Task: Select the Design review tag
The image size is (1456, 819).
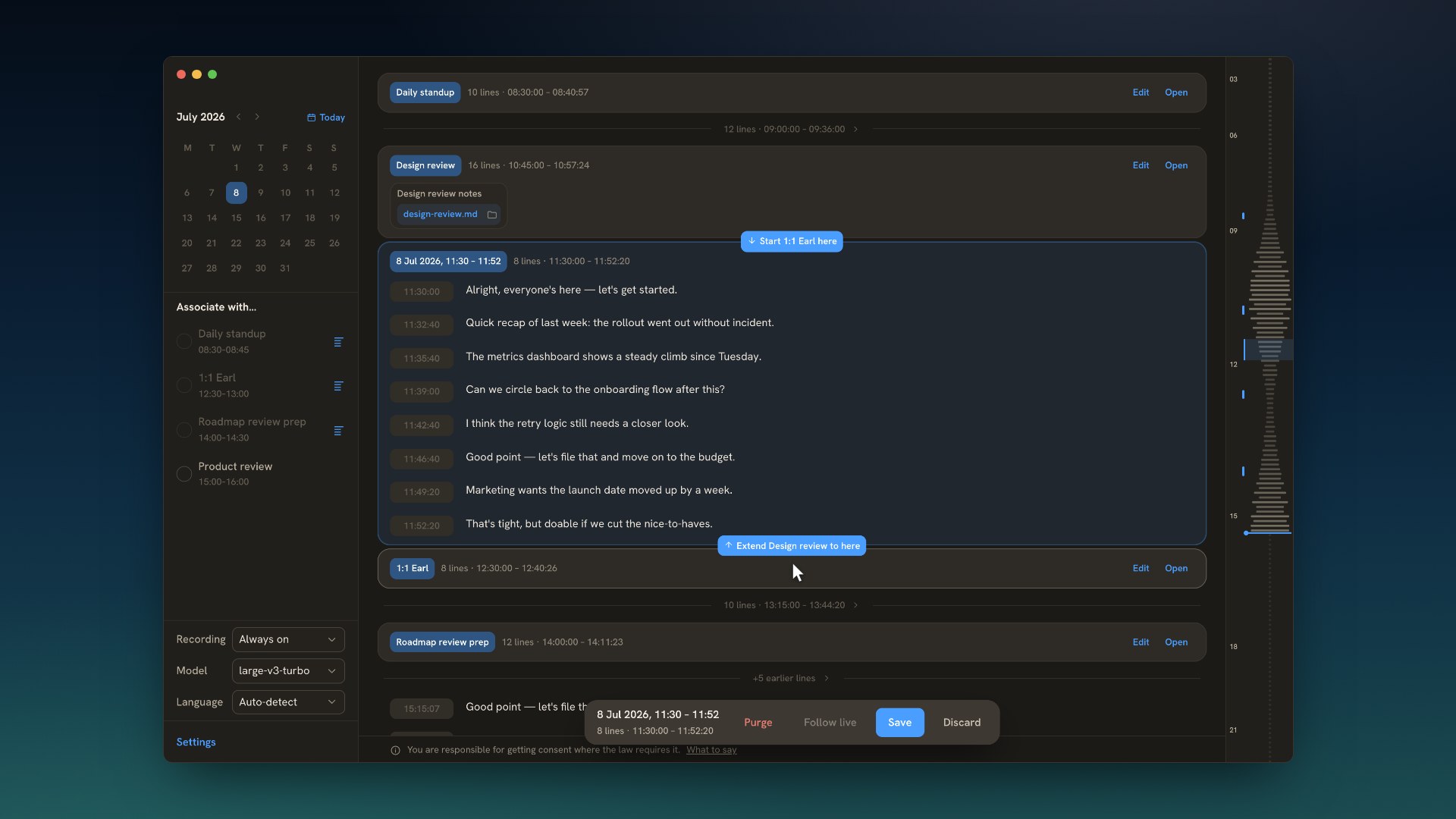Action: pos(425,165)
